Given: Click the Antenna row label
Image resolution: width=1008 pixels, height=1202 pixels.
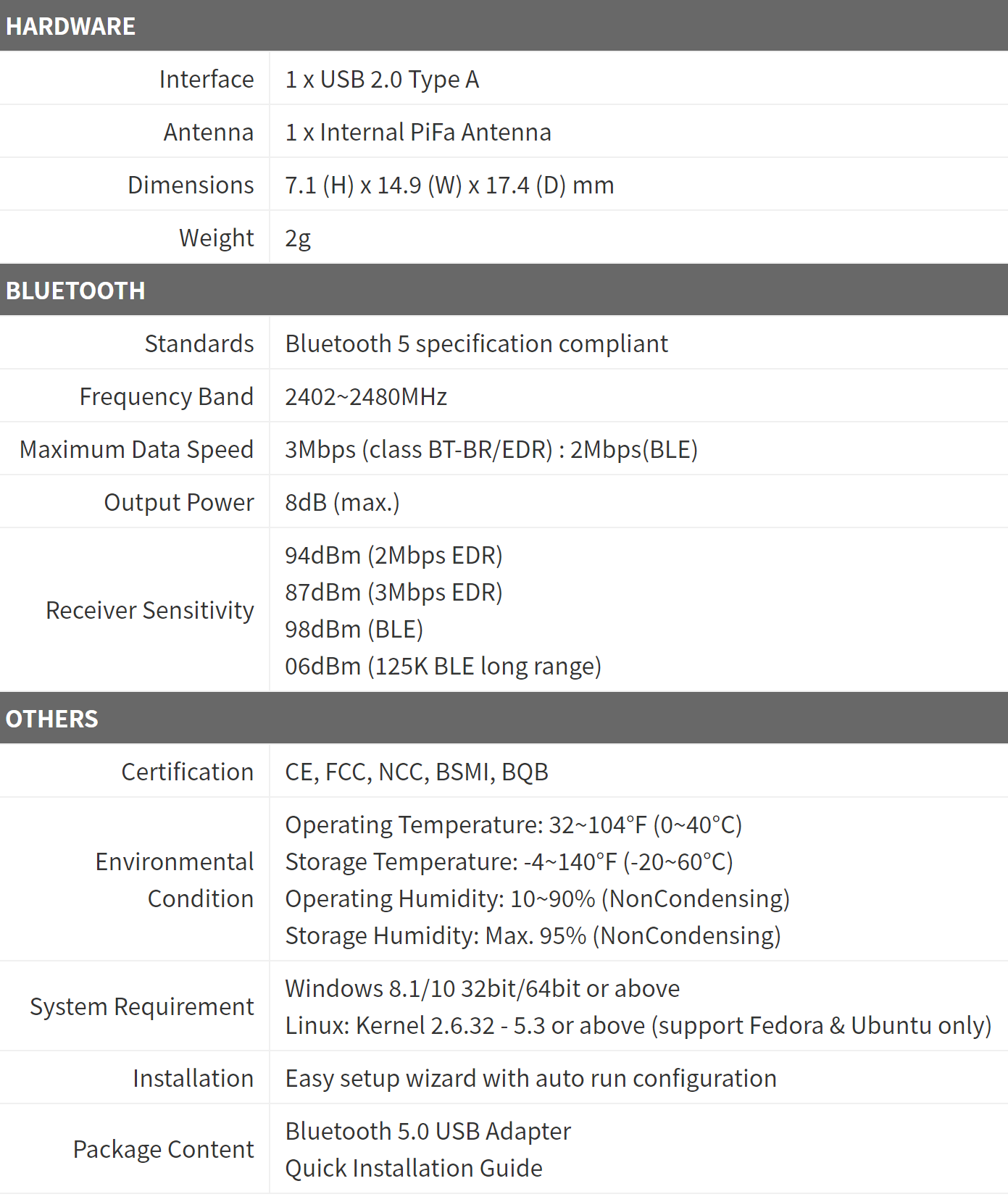Looking at the screenshot, I should pos(209,132).
